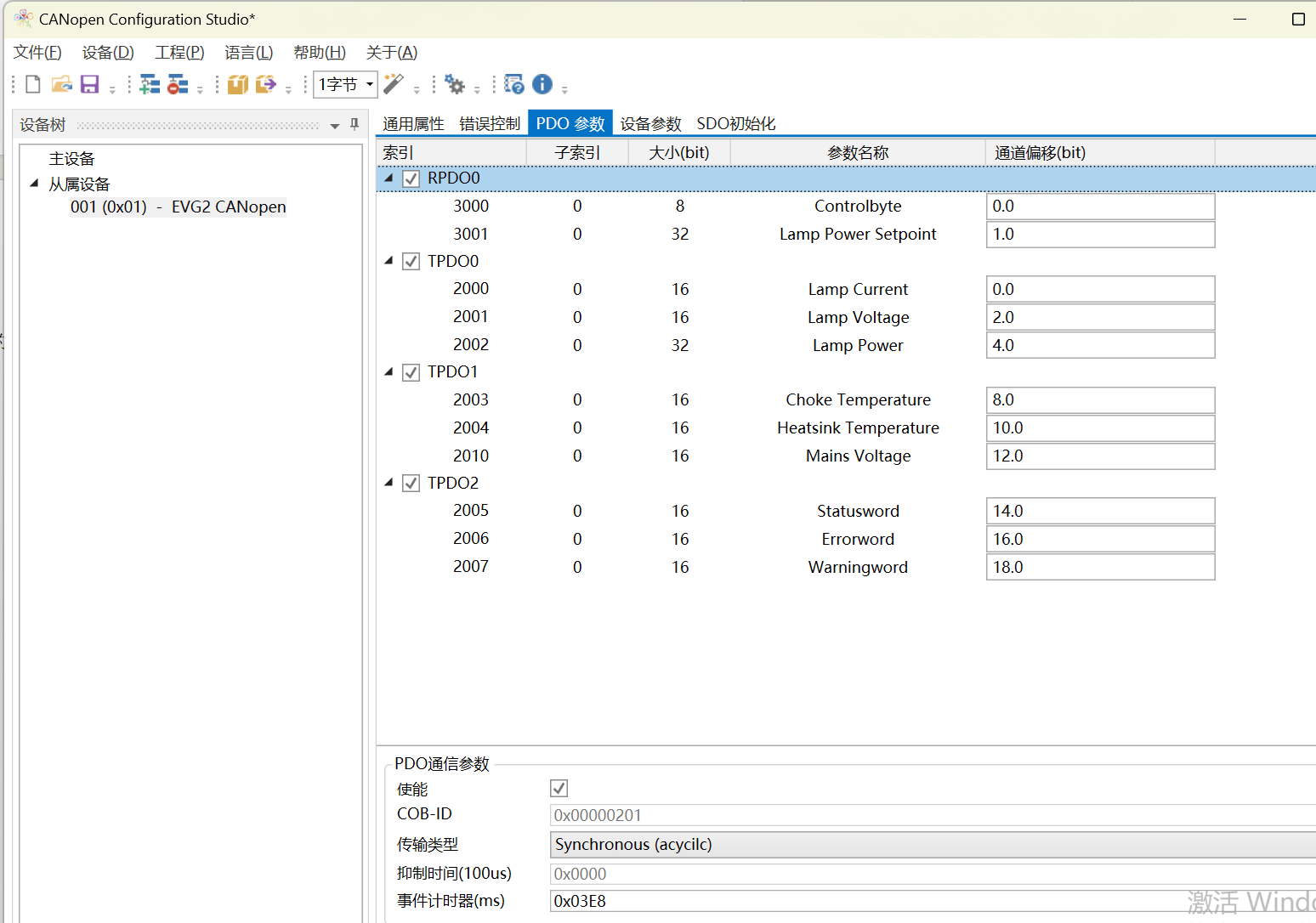Click the yellow package import icon

coord(237,84)
